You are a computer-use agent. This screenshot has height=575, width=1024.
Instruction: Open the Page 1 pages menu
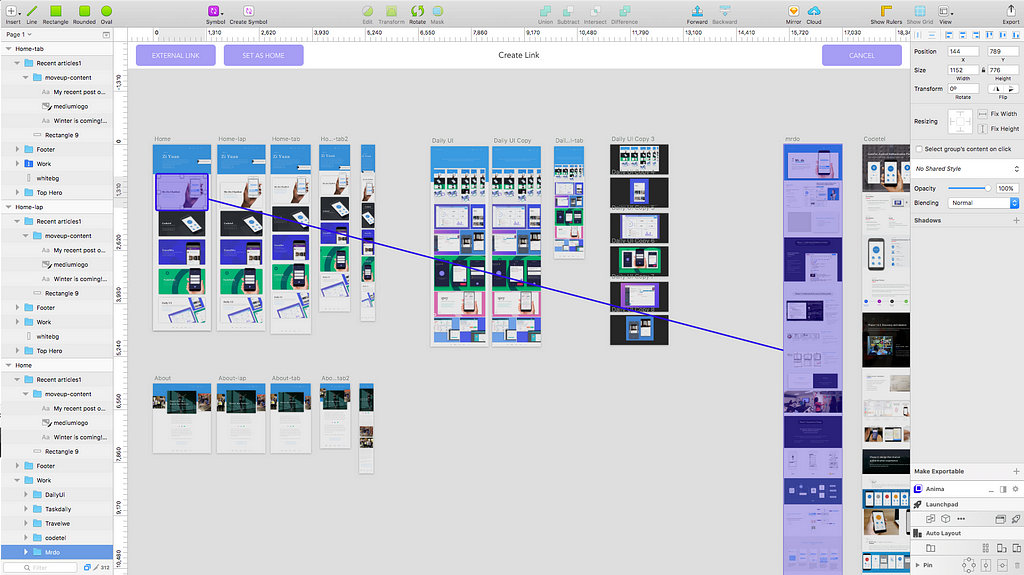pyautogui.click(x=19, y=35)
